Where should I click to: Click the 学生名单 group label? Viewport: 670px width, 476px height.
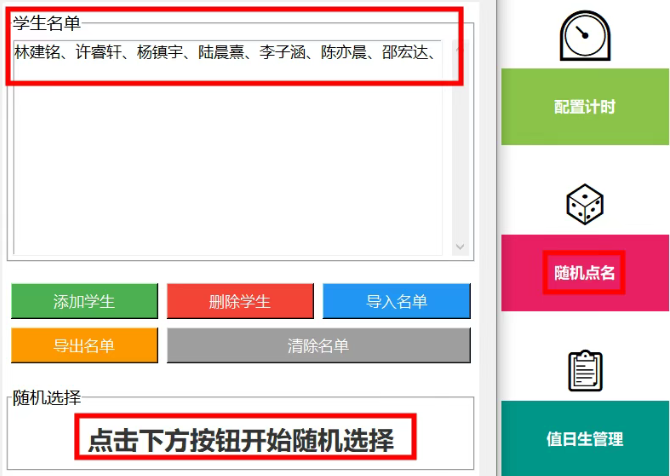(46, 24)
